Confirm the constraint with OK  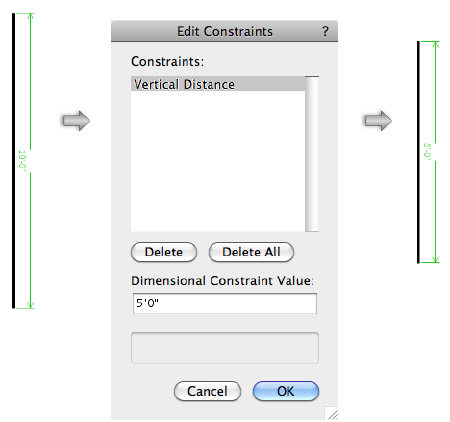coord(286,391)
